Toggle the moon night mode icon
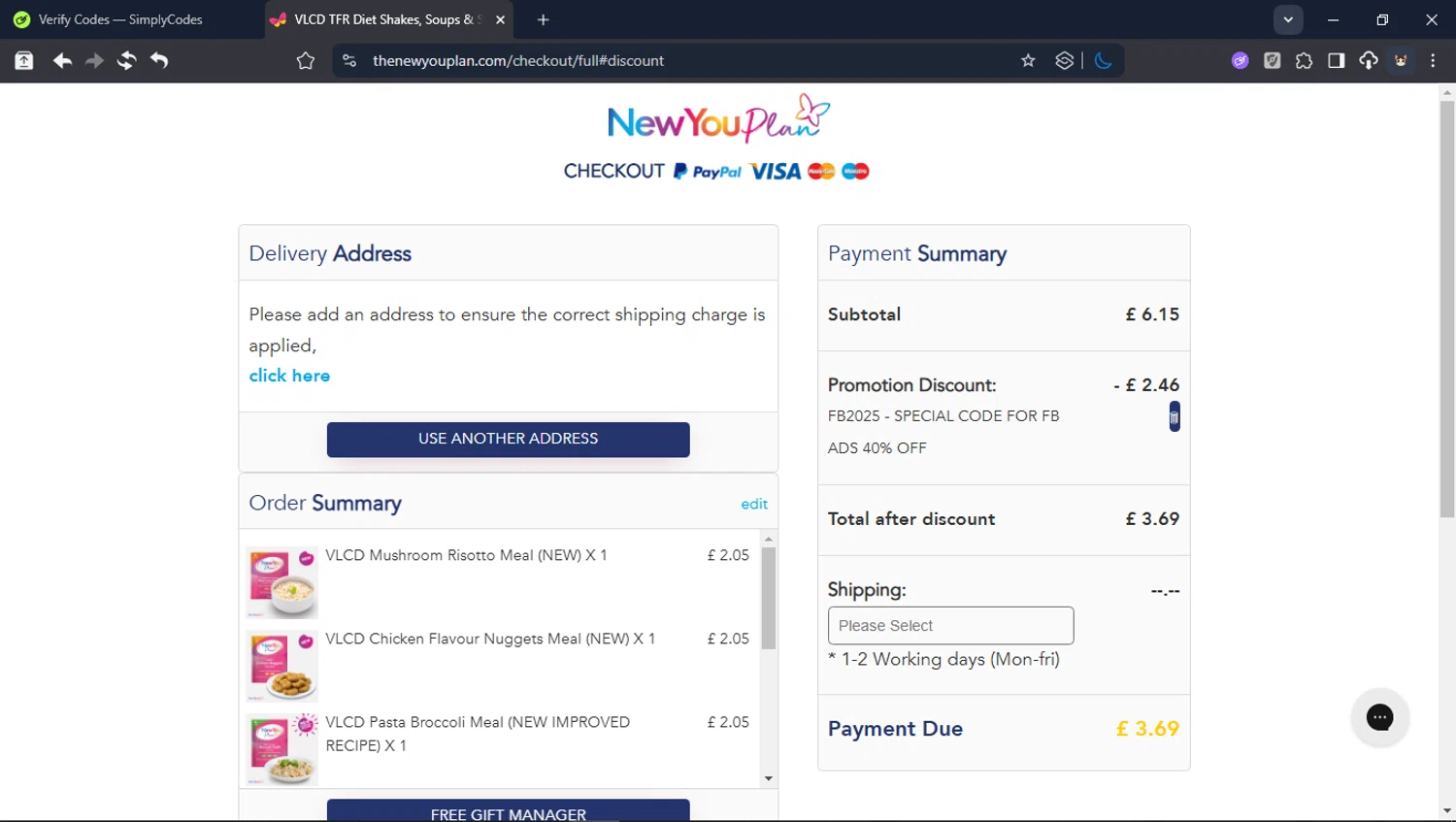Viewport: 1456px width, 822px height. [1103, 61]
